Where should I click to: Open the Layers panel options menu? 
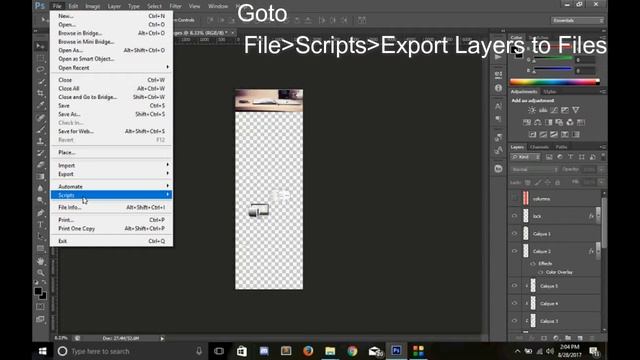coord(603,147)
